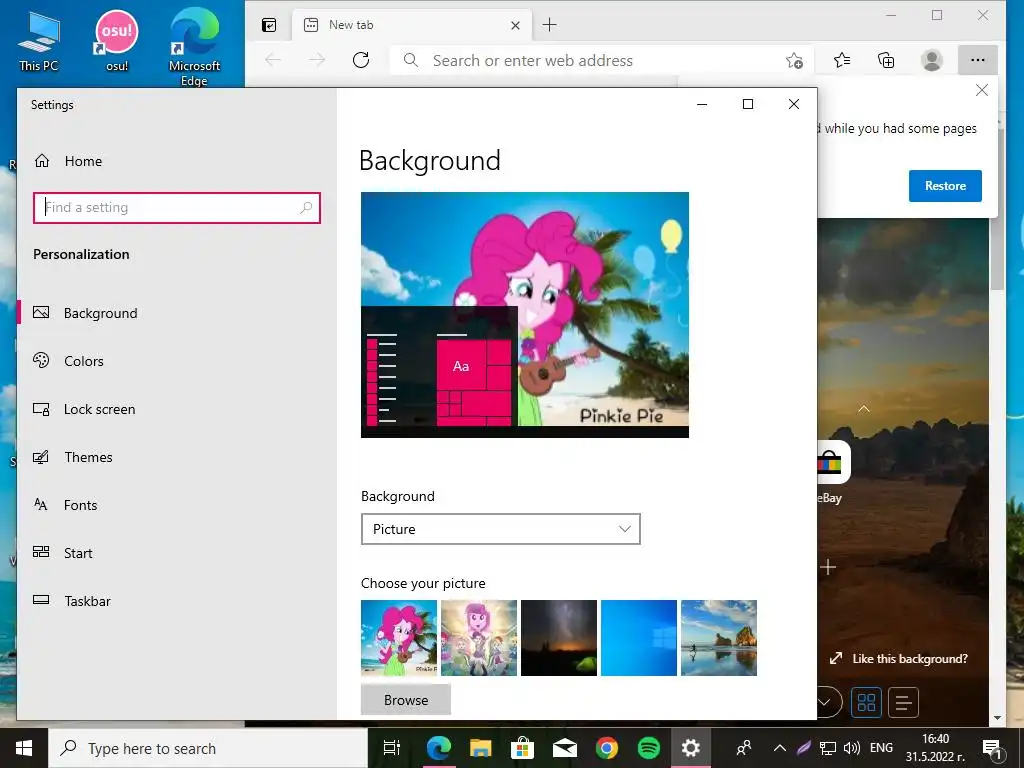1024x768 pixels.
Task: Open the osu! desktop shortcut
Action: pos(117,40)
